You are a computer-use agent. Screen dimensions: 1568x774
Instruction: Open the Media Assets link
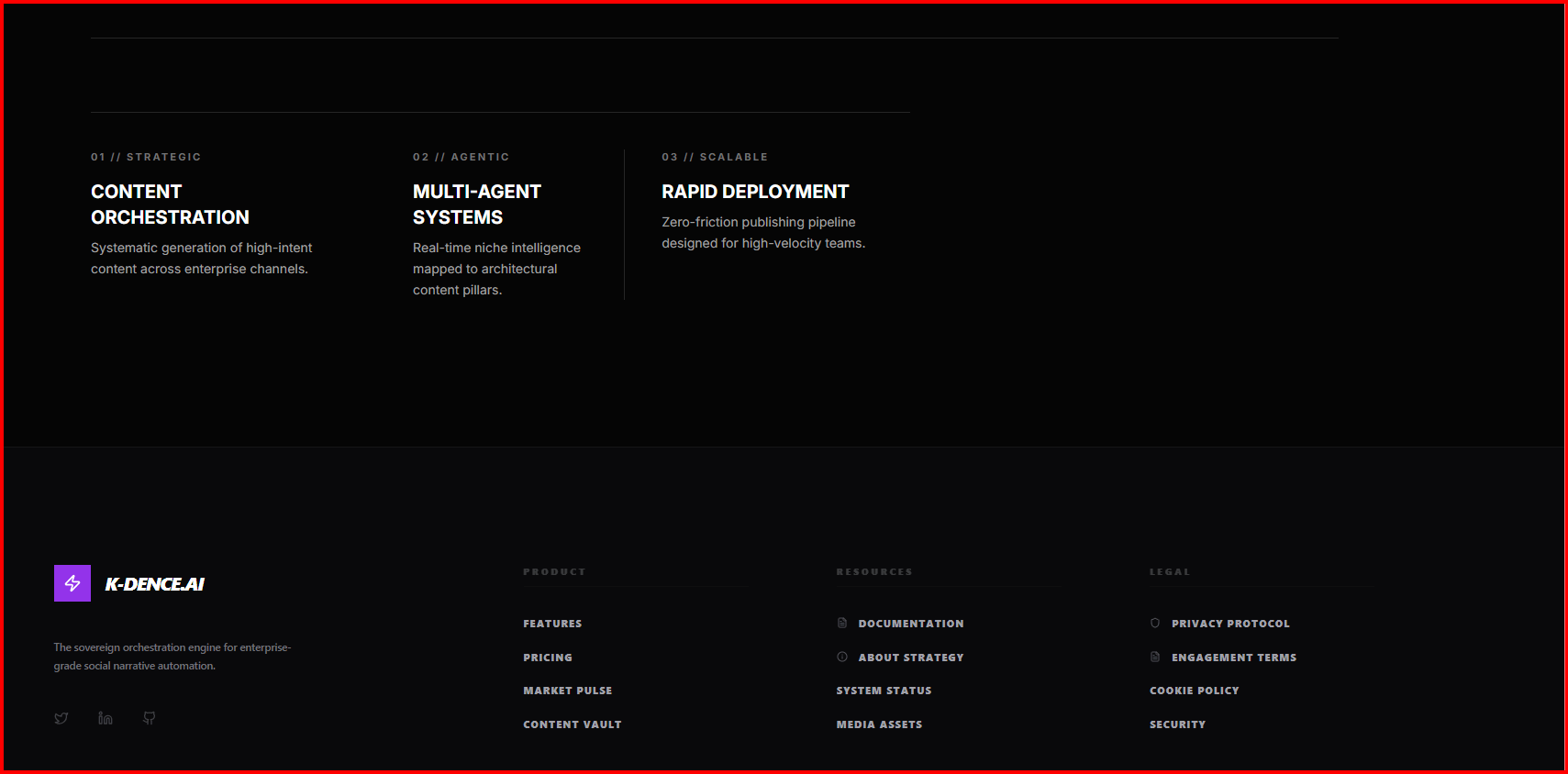point(879,724)
